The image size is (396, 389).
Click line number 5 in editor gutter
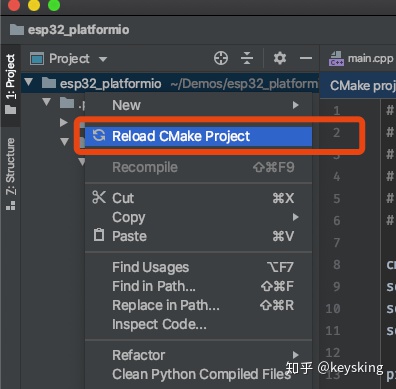coord(337,199)
